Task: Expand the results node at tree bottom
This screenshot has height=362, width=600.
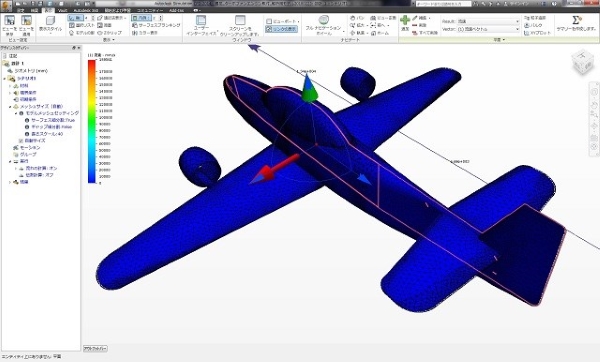Action: pos(10,183)
